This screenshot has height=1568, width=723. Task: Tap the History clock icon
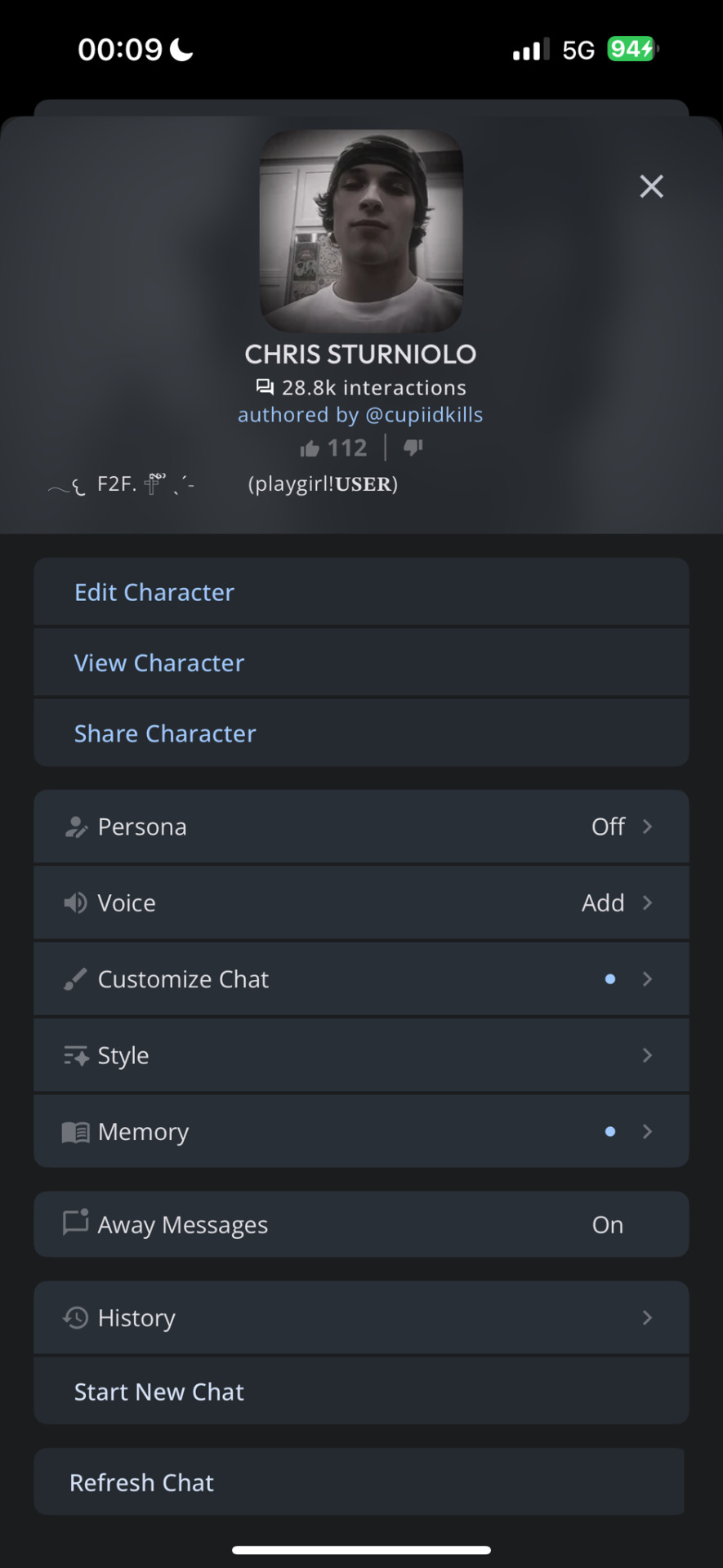coord(75,1317)
